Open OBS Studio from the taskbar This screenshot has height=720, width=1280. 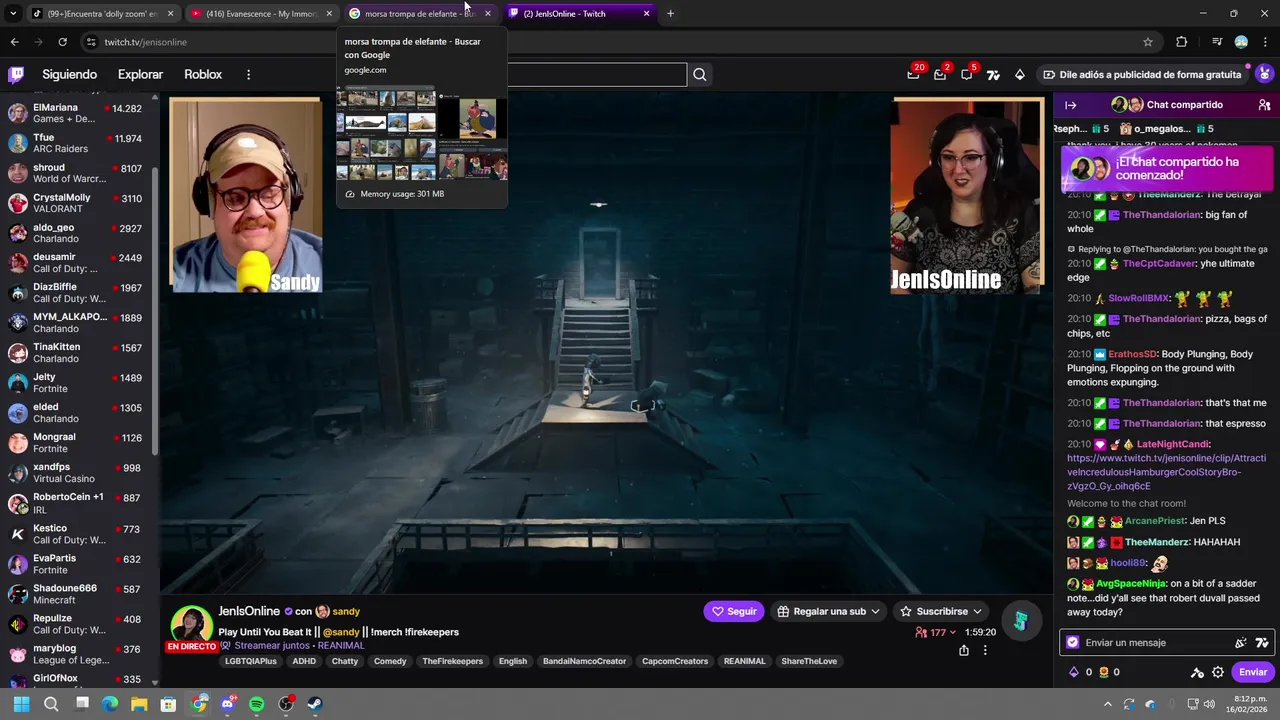click(x=286, y=704)
